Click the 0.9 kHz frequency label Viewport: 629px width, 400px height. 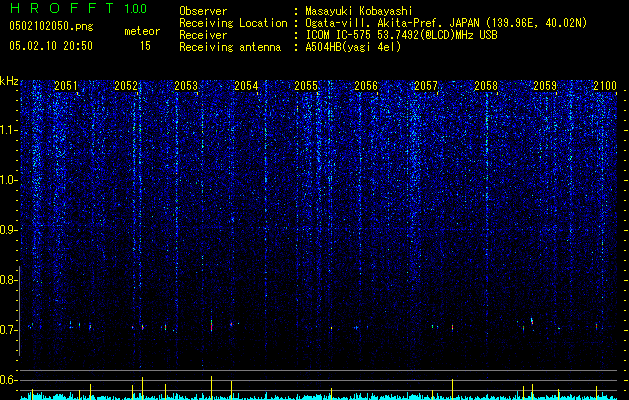click(x=8, y=230)
